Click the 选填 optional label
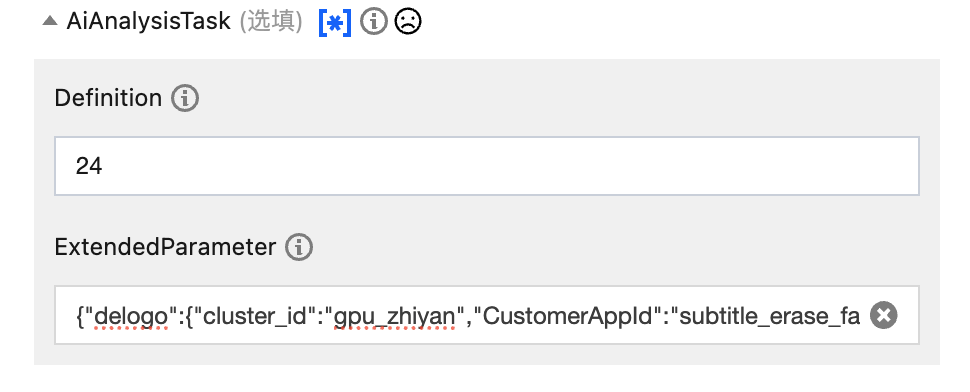 click(271, 22)
